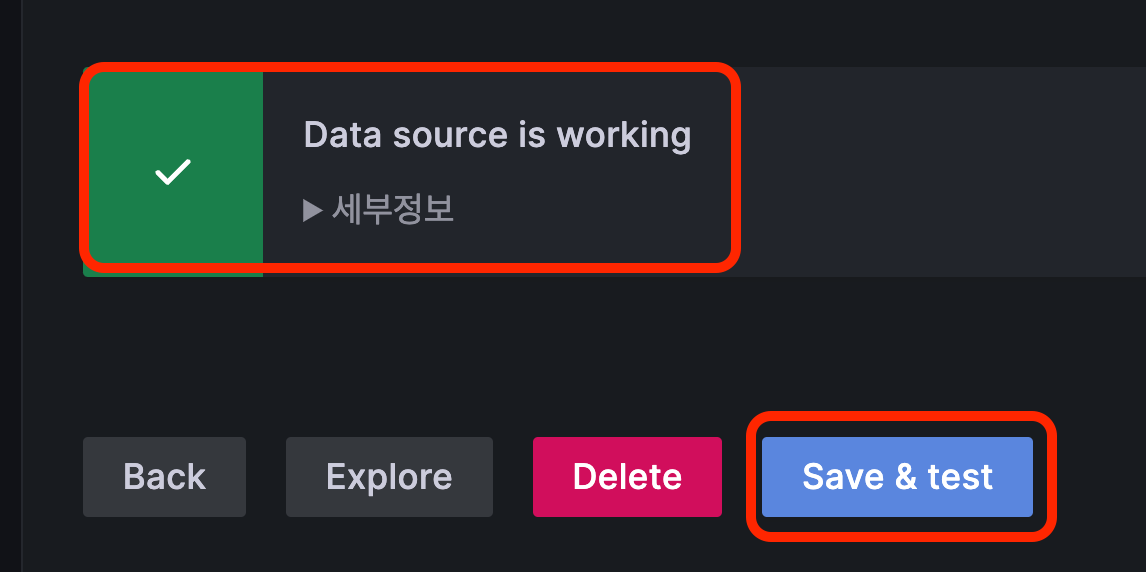
Task: Click the gray Explore button label
Action: pos(389,478)
